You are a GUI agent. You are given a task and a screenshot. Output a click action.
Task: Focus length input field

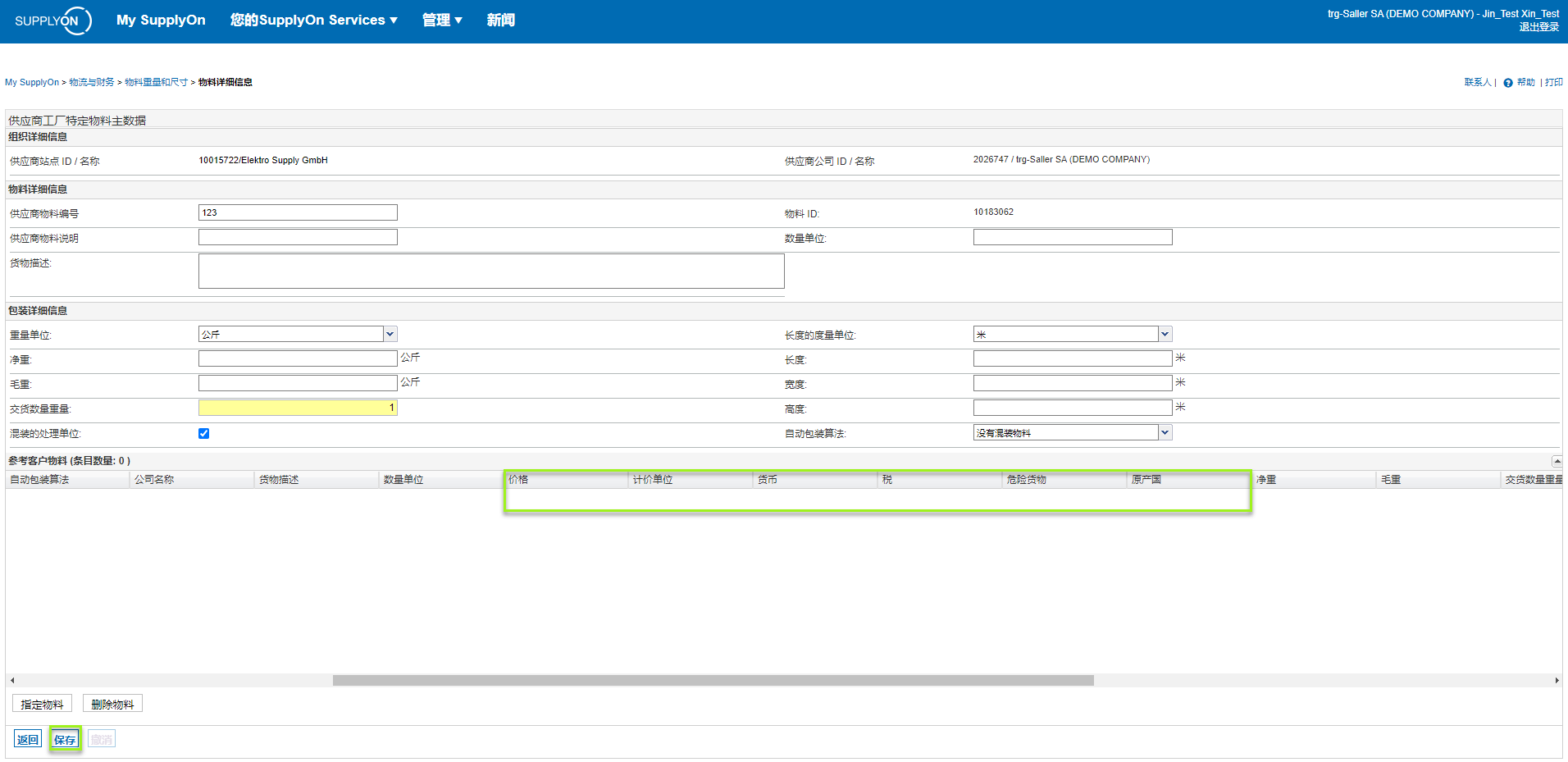(1073, 358)
